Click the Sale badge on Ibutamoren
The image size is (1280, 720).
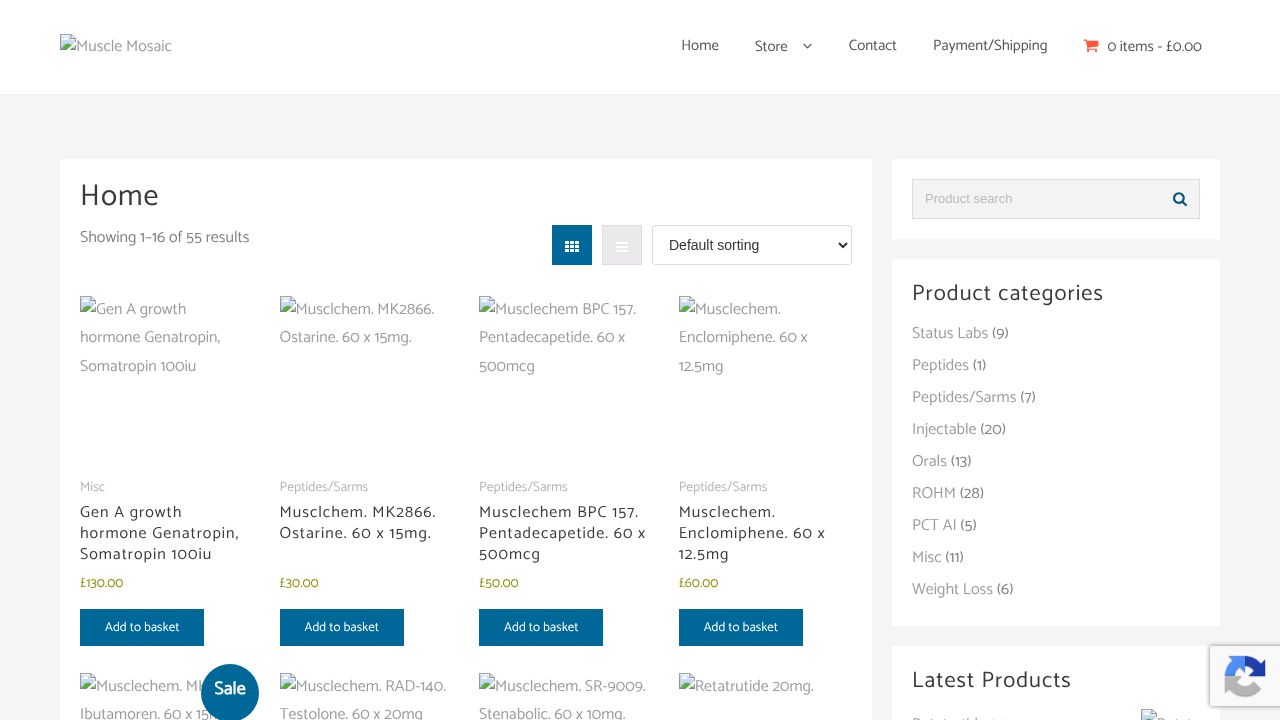(230, 690)
